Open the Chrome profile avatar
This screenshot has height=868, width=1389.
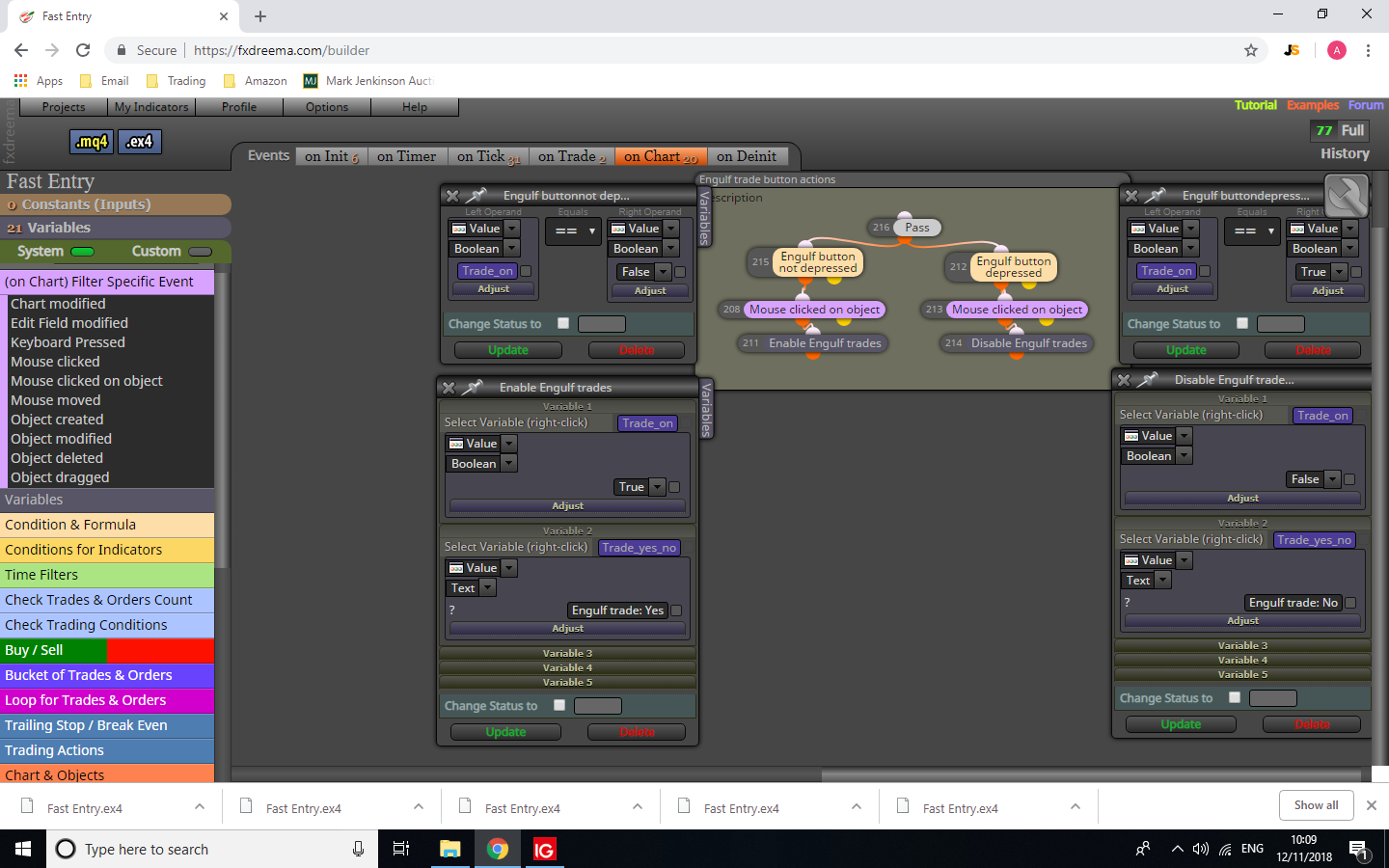[1337, 50]
